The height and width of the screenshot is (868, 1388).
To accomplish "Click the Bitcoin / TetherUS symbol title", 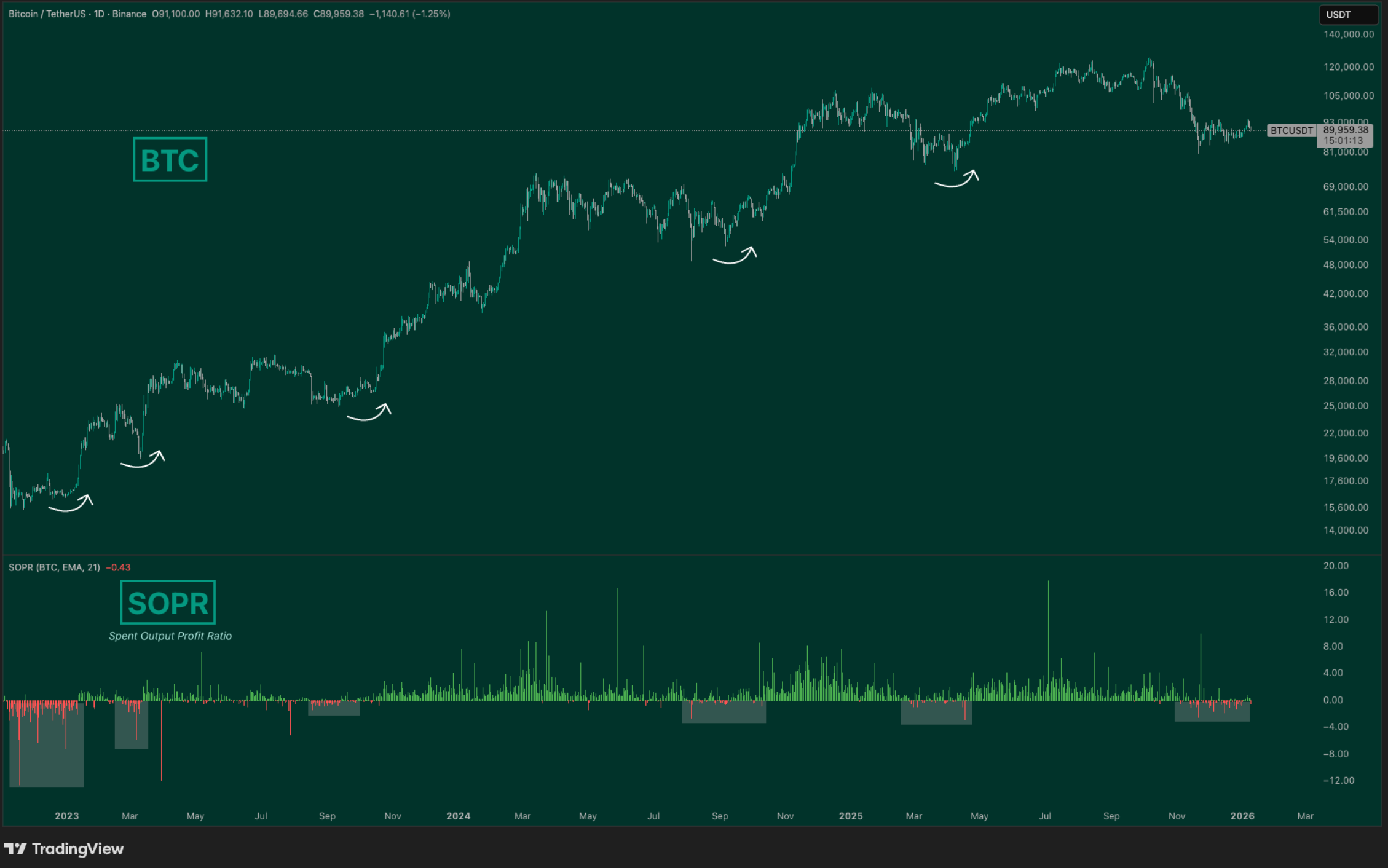I will click(x=47, y=14).
